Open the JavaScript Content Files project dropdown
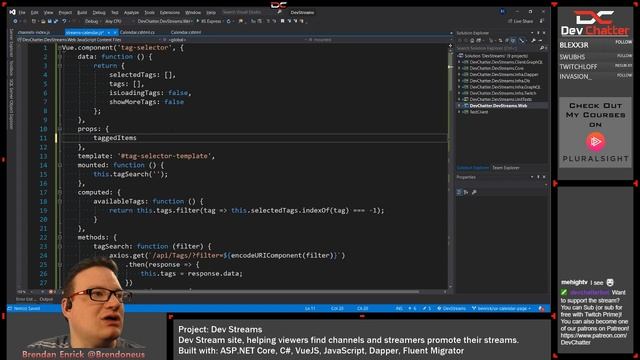The width and height of the screenshot is (640, 360). (x=90, y=40)
